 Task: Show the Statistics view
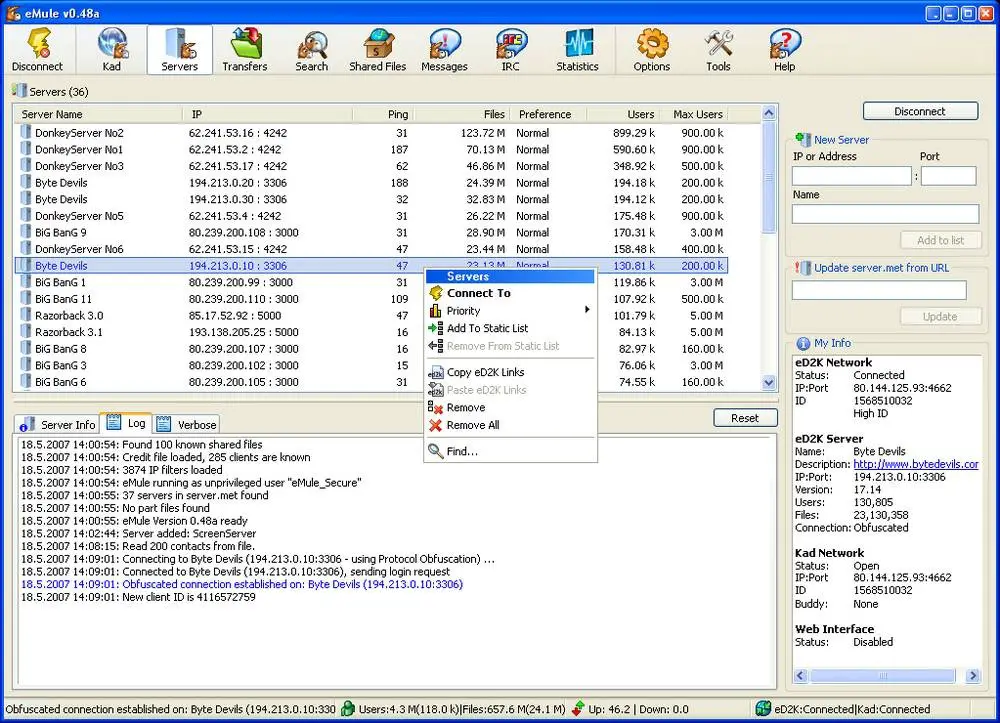(x=577, y=50)
